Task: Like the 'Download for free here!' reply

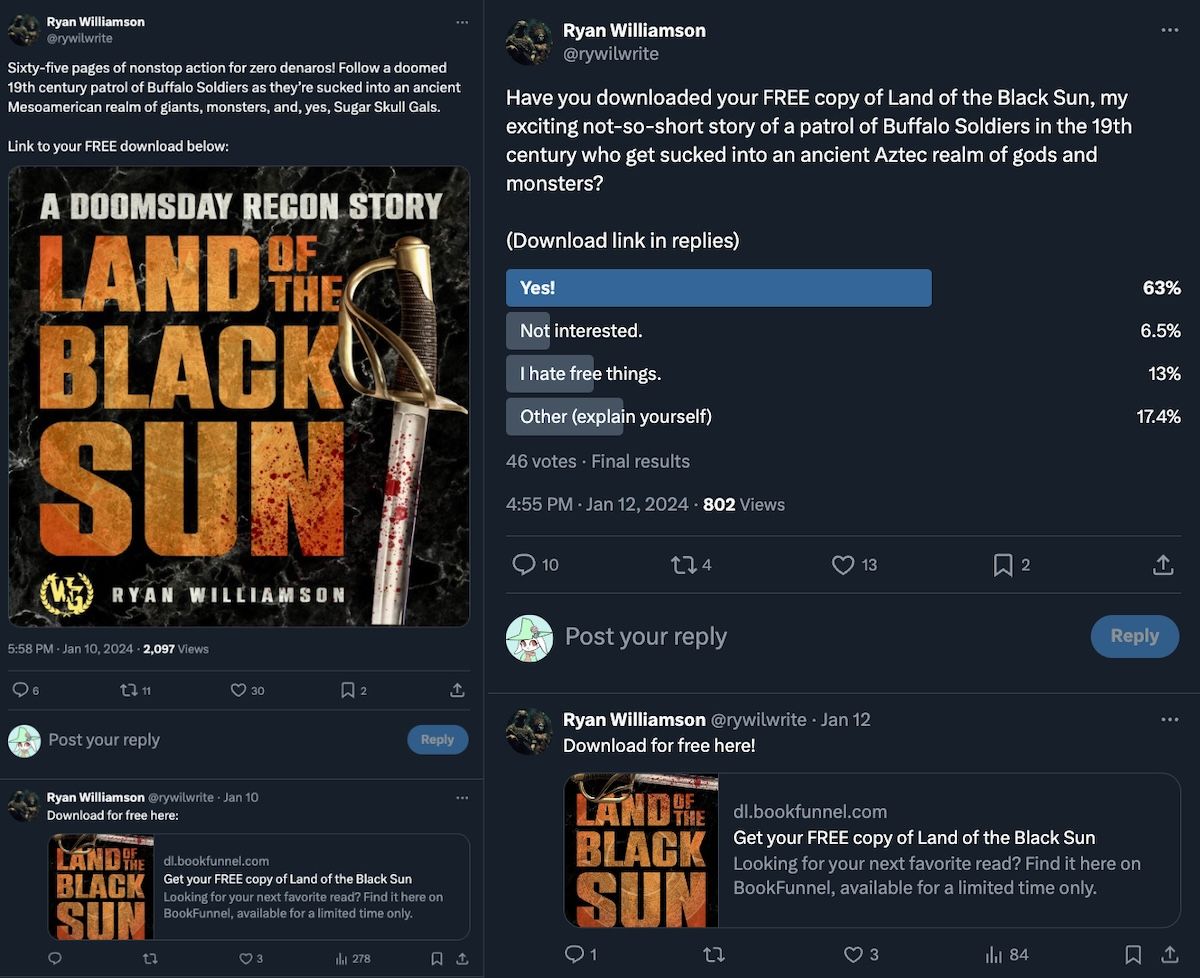Action: pos(852,954)
